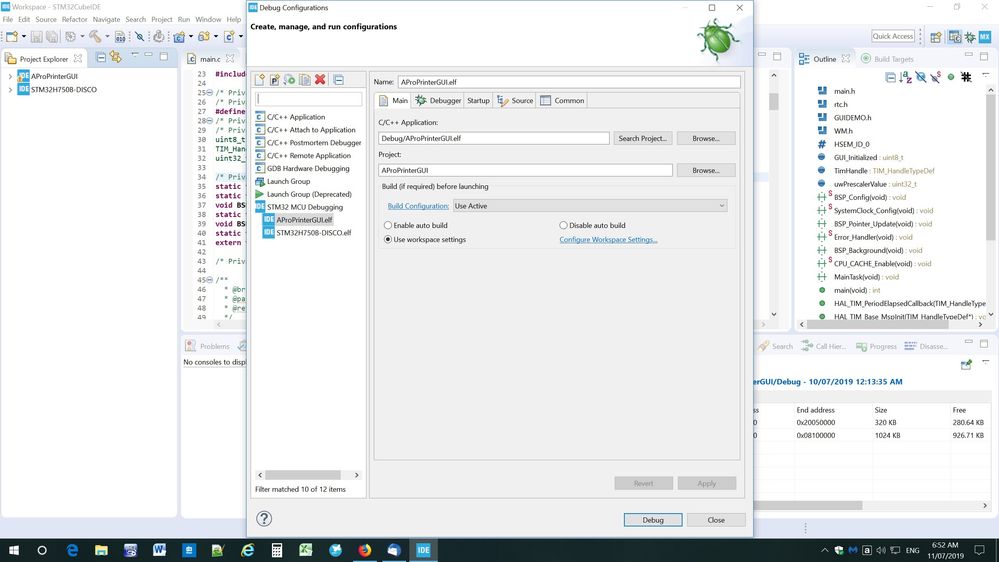Expand AProPrinterGUI project in Project Explorer
The width and height of the screenshot is (999, 562).
(10, 76)
